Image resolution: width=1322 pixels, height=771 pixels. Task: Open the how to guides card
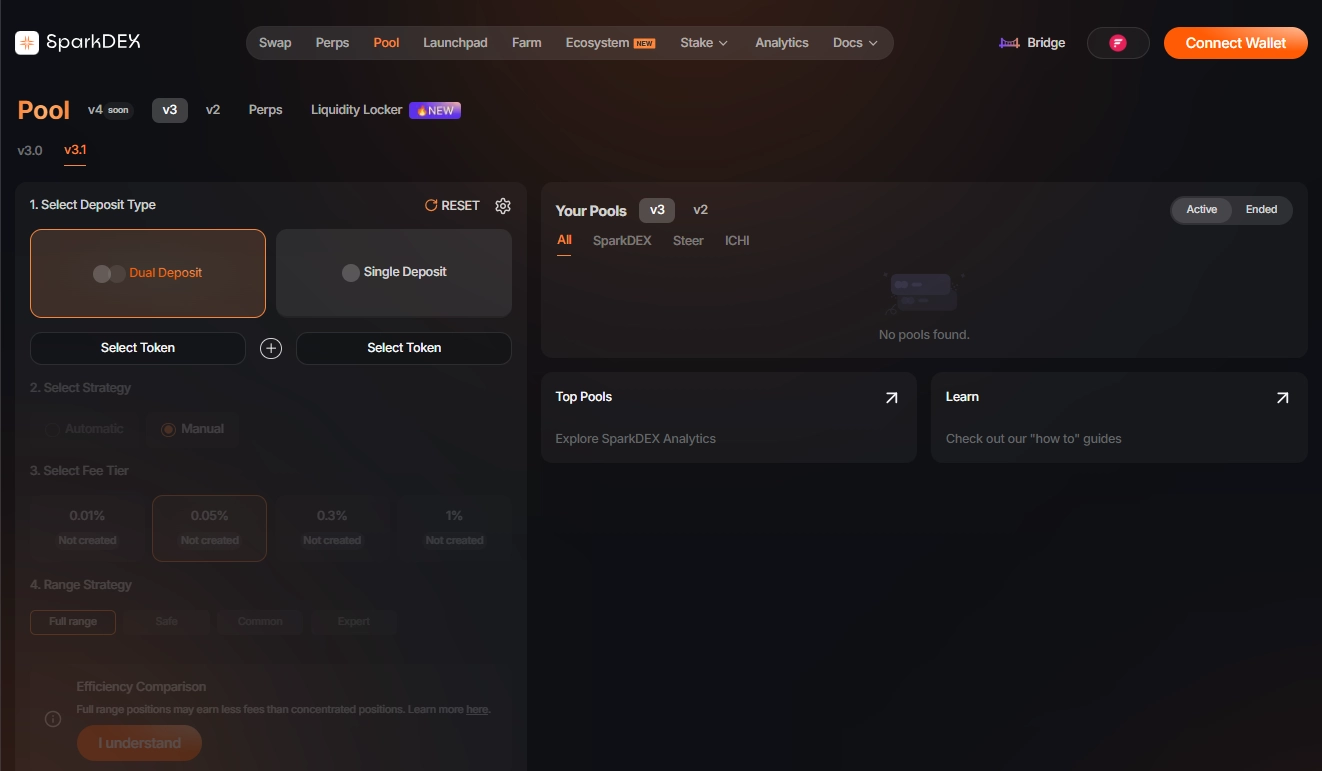[x=1119, y=418]
